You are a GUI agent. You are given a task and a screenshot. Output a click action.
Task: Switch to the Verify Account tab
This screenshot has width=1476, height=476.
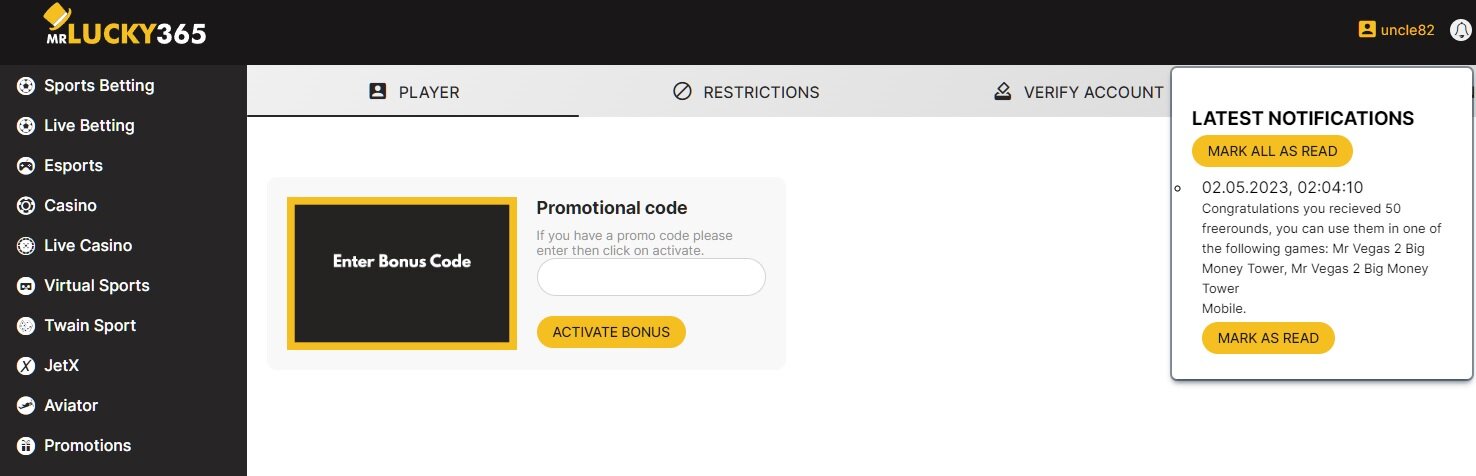point(1078,92)
